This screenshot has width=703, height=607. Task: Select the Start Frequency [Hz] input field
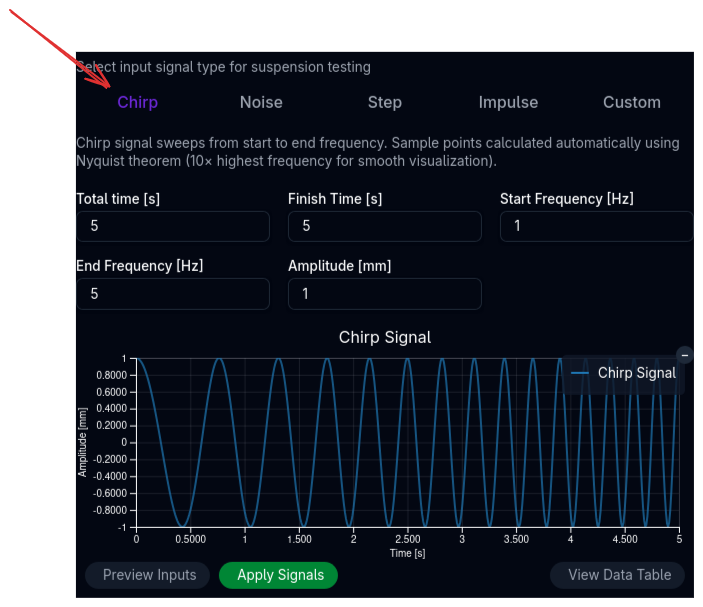coord(596,226)
